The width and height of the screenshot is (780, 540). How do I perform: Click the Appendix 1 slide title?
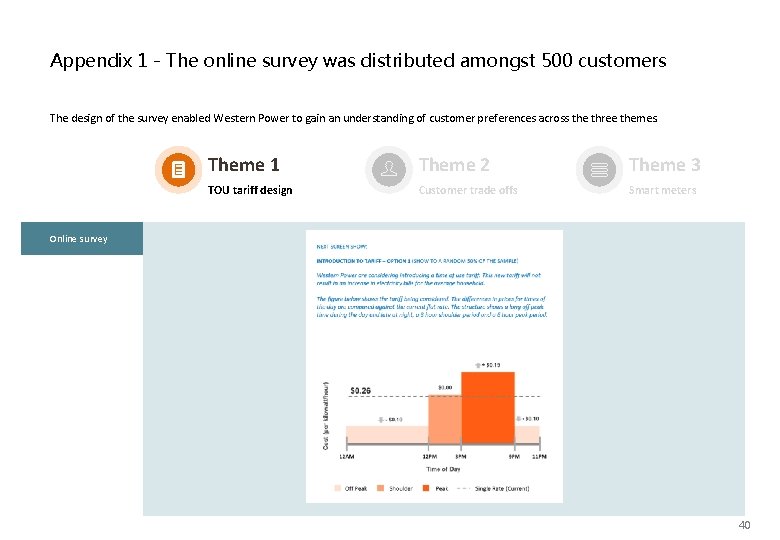click(358, 61)
